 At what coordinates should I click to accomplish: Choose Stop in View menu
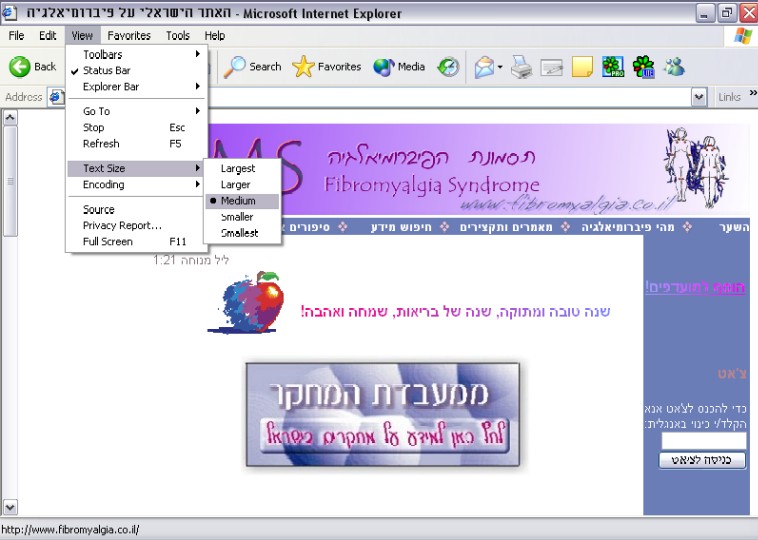137,128
